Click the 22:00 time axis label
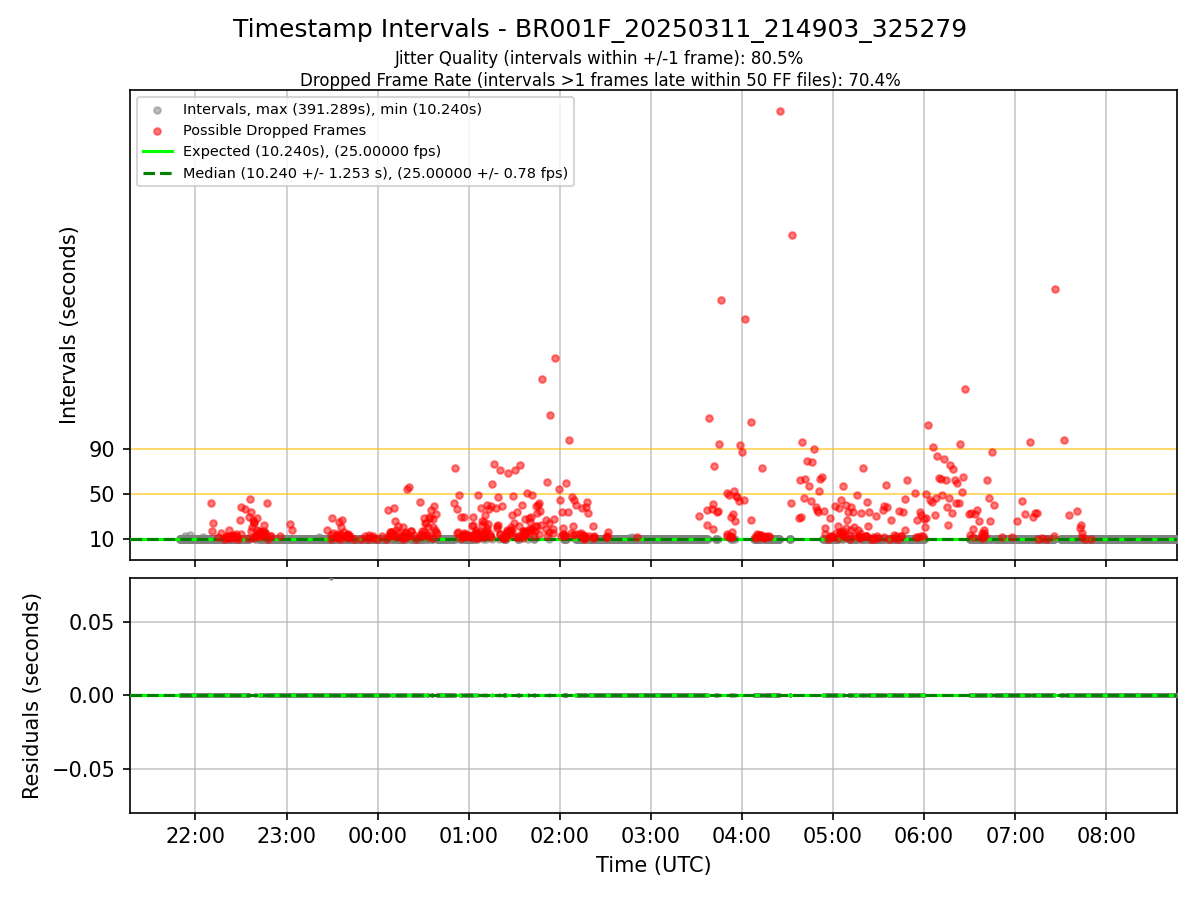Image resolution: width=1200 pixels, height=900 pixels. pyautogui.click(x=195, y=836)
